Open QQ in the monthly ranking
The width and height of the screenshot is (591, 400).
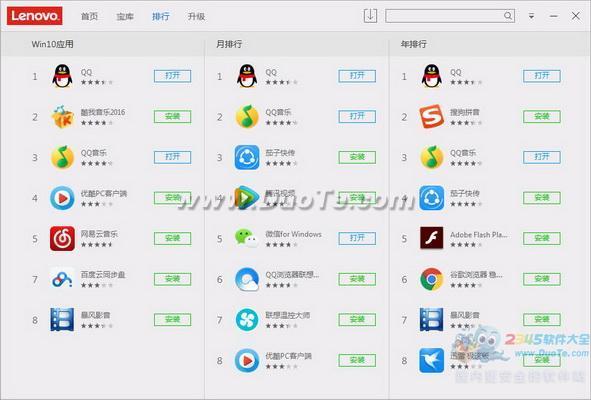pyautogui.click(x=357, y=76)
